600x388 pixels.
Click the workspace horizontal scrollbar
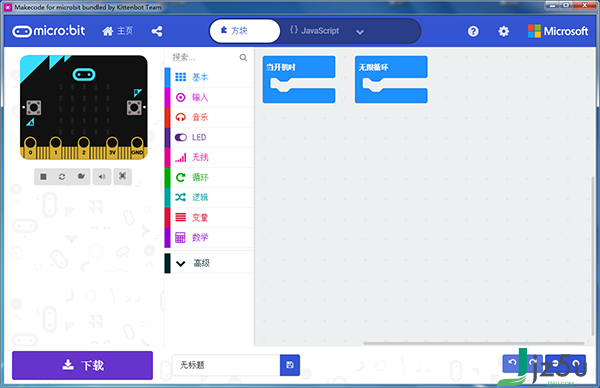(473, 343)
